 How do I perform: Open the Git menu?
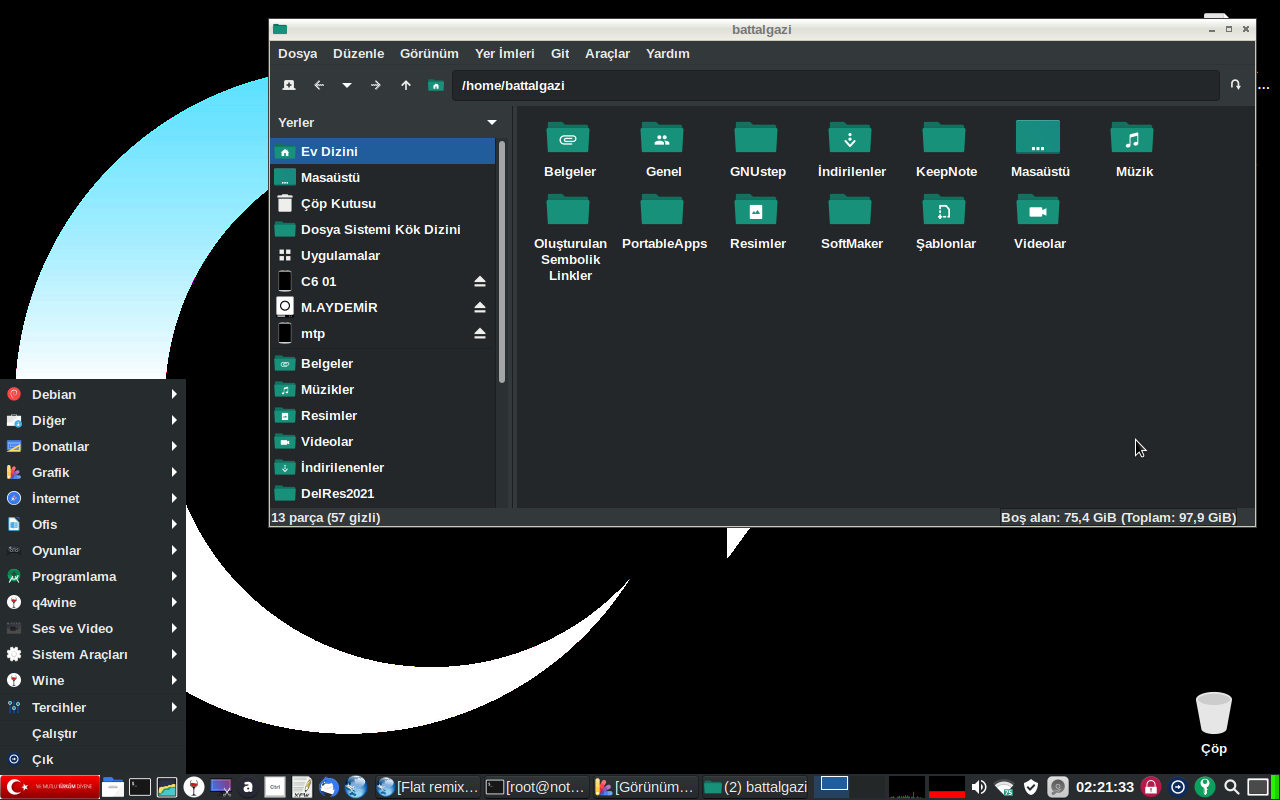click(560, 54)
